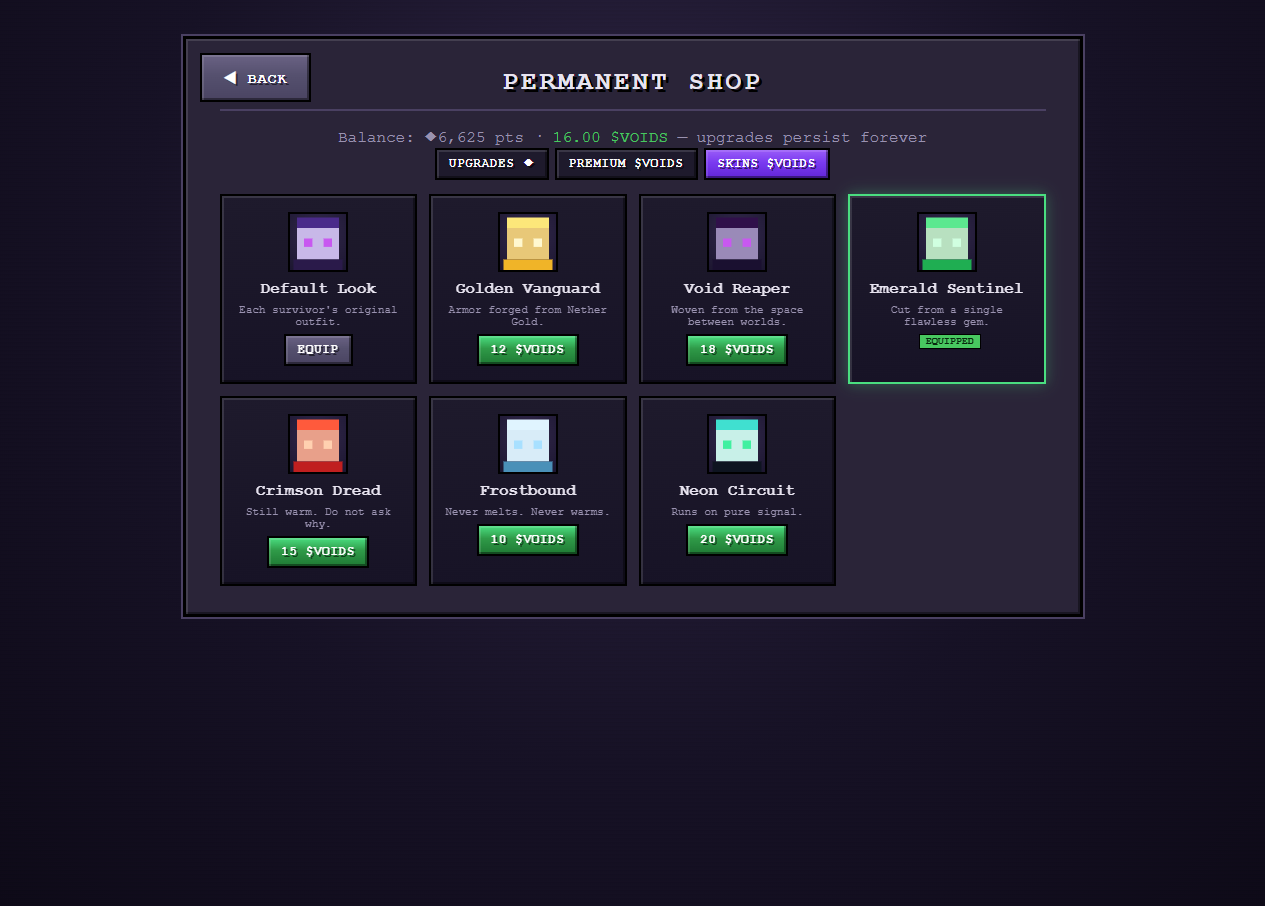Open the Premium $VOIDS tab
Screen dimensions: 1265x906
tap(626, 164)
